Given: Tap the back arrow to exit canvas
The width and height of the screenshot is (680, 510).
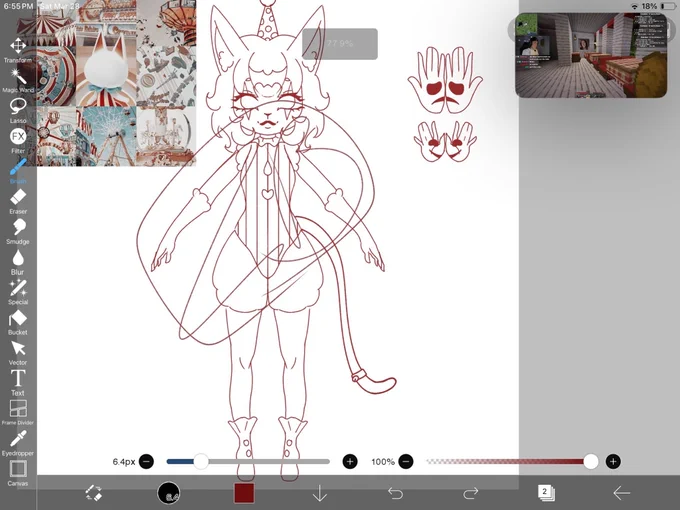Looking at the screenshot, I should [621, 493].
